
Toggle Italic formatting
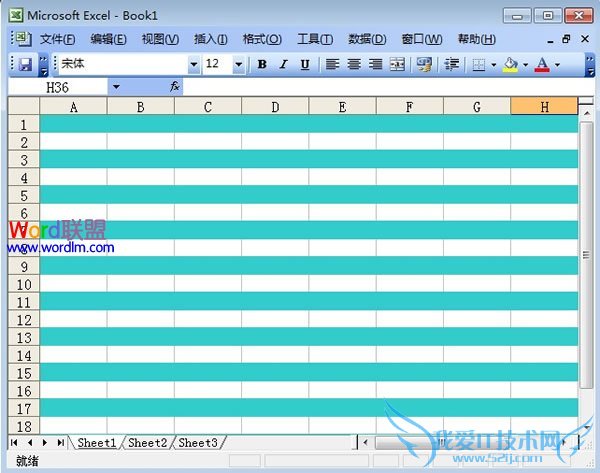282,64
